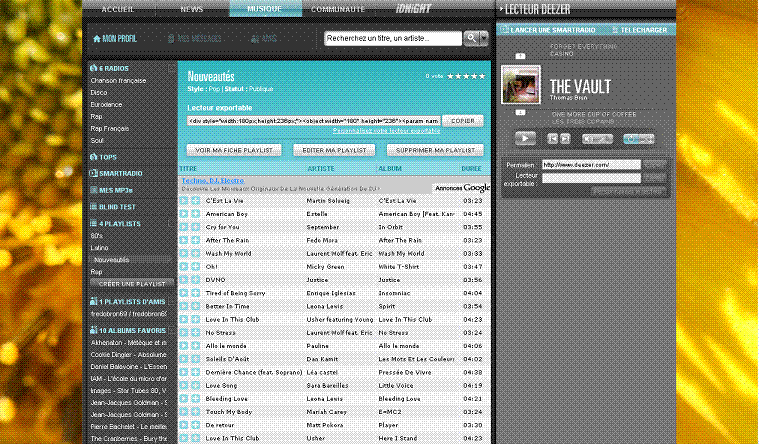Switch to the Musique tab

coord(265,9)
